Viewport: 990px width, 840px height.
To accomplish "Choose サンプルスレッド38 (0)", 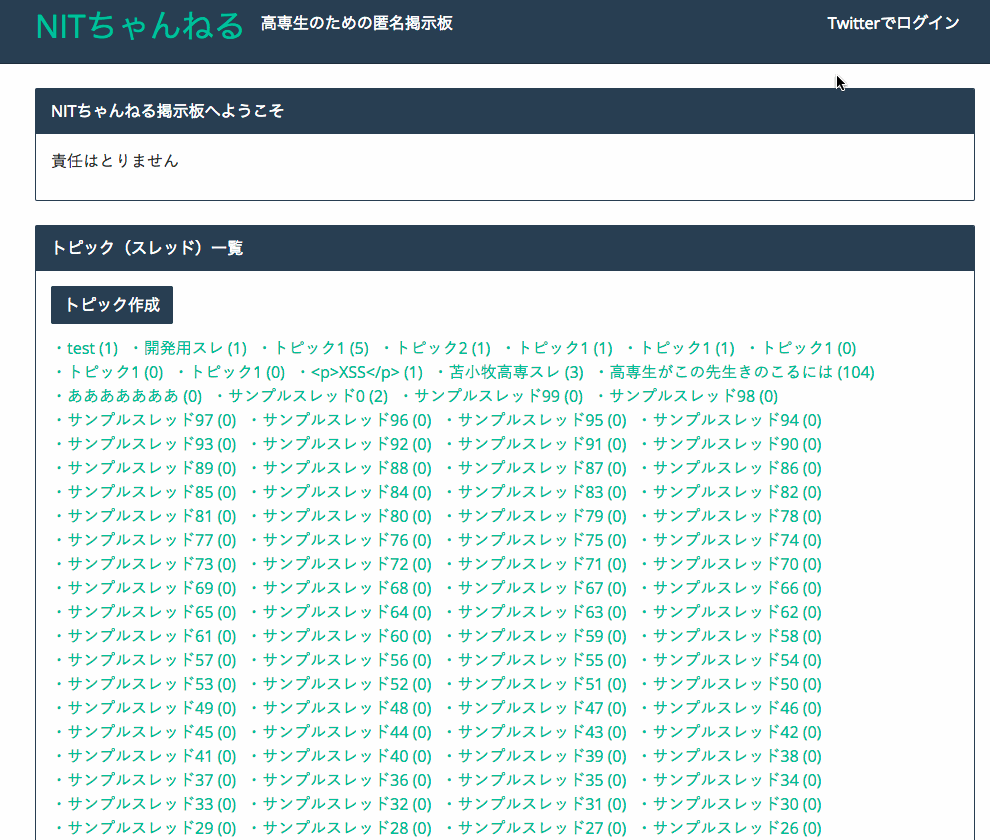I will (x=737, y=756).
